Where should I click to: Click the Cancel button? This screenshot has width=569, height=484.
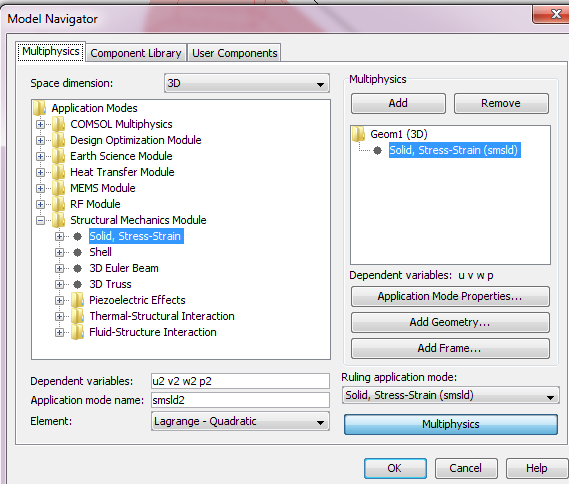pyautogui.click(x=466, y=468)
